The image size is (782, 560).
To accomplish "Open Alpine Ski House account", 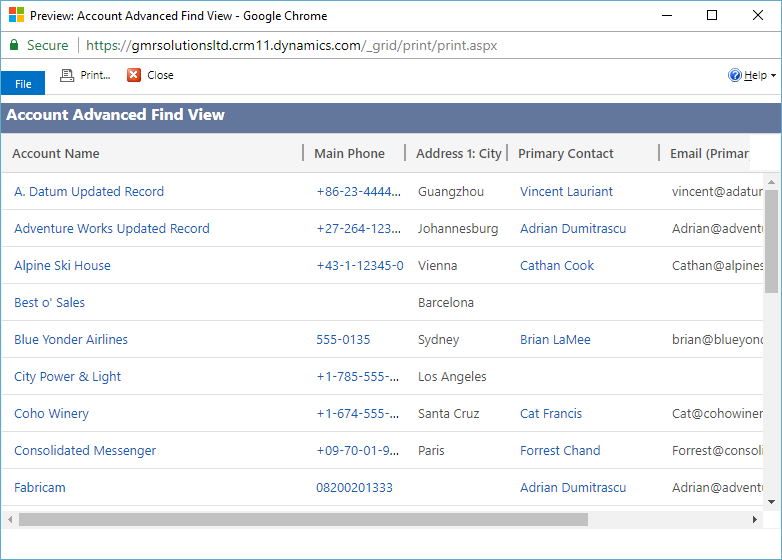I will tap(62, 265).
